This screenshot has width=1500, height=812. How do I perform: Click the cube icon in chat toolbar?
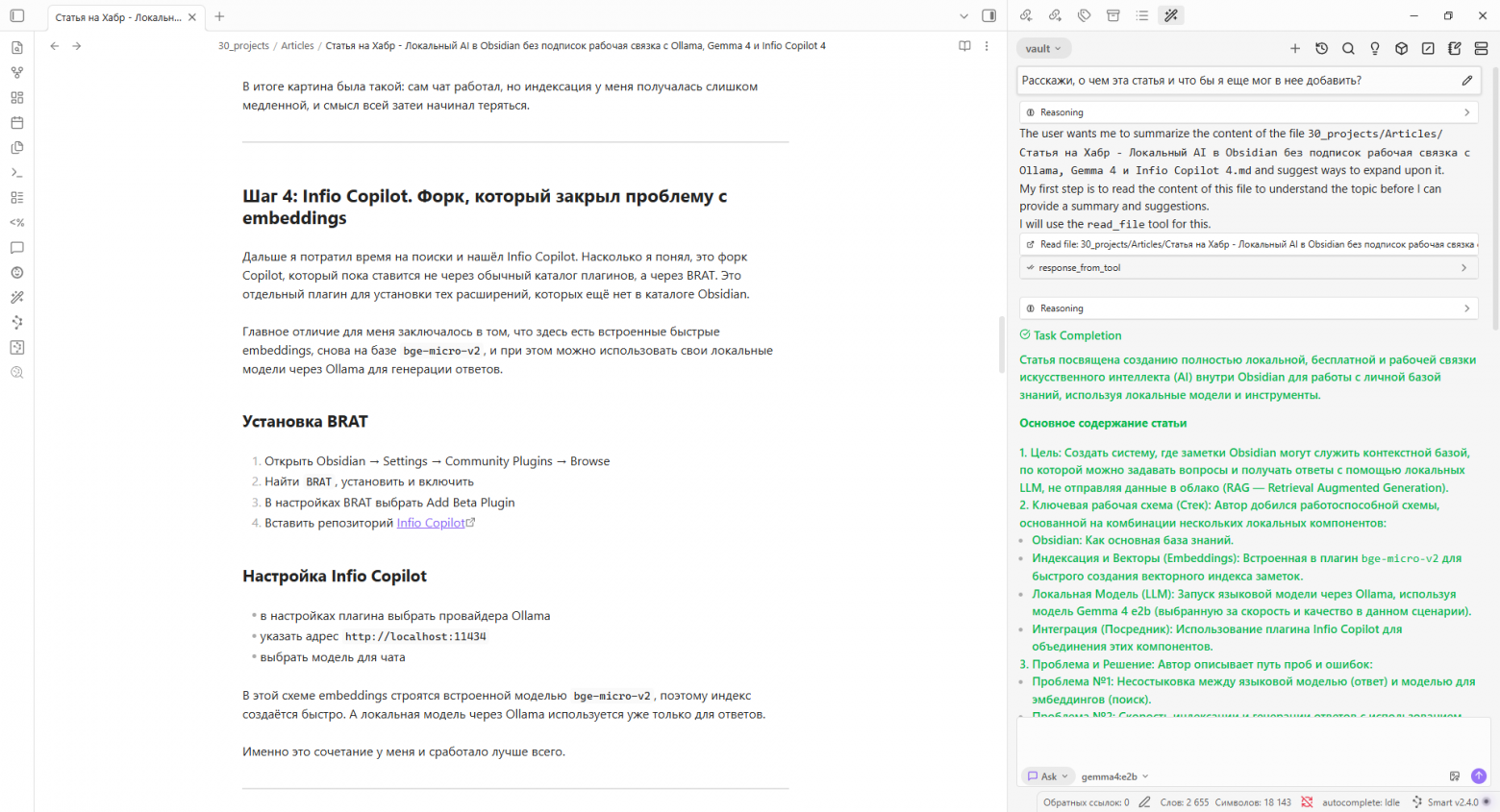[1402, 49]
